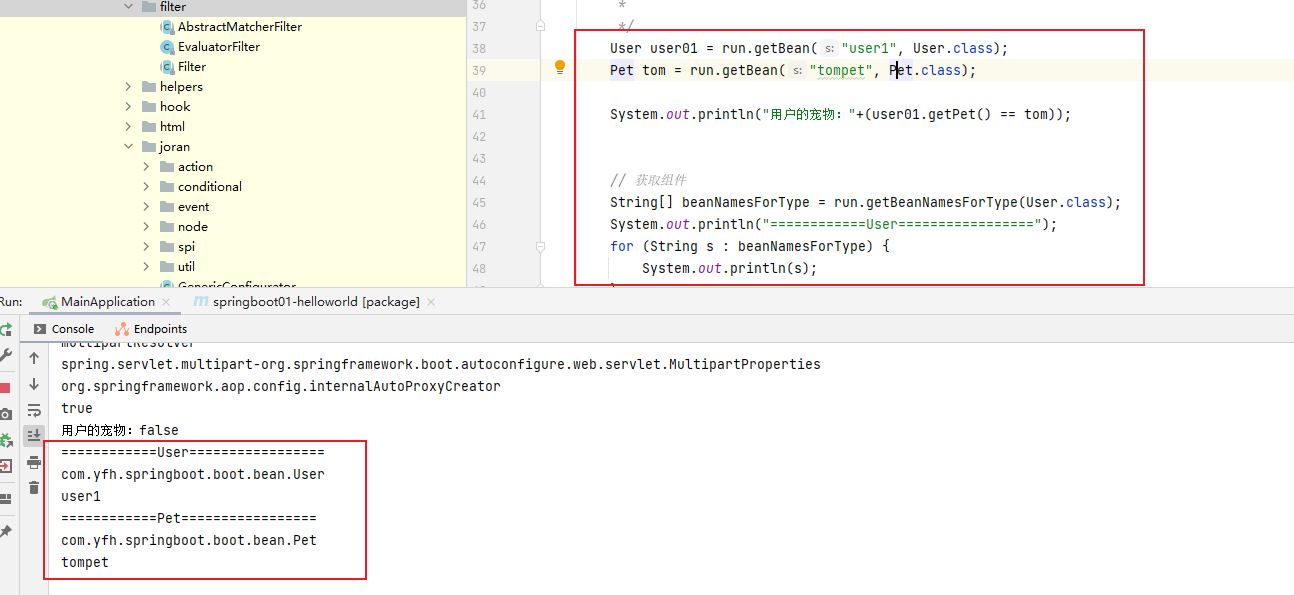The image size is (1294, 595).
Task: Collapse the joran package node
Action: pos(128,147)
